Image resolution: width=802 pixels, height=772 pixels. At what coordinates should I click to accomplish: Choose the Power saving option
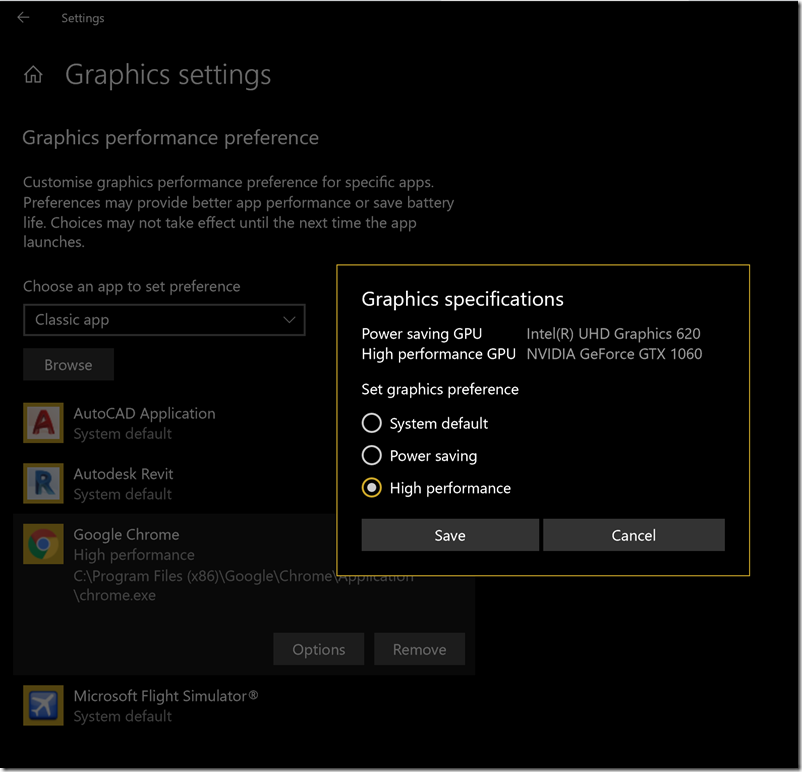pos(372,456)
